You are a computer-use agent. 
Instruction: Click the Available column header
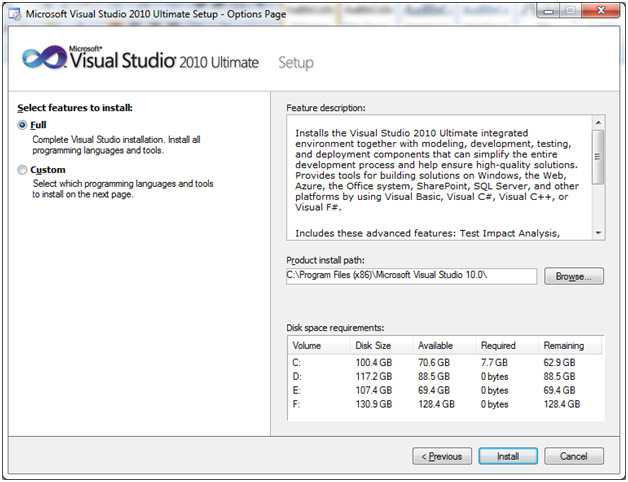tap(444, 345)
